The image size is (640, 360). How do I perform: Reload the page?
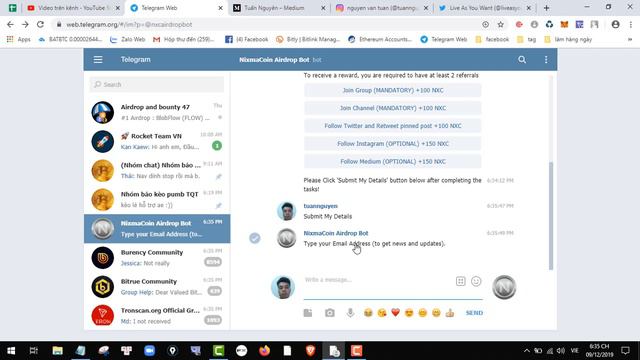(x=40, y=24)
